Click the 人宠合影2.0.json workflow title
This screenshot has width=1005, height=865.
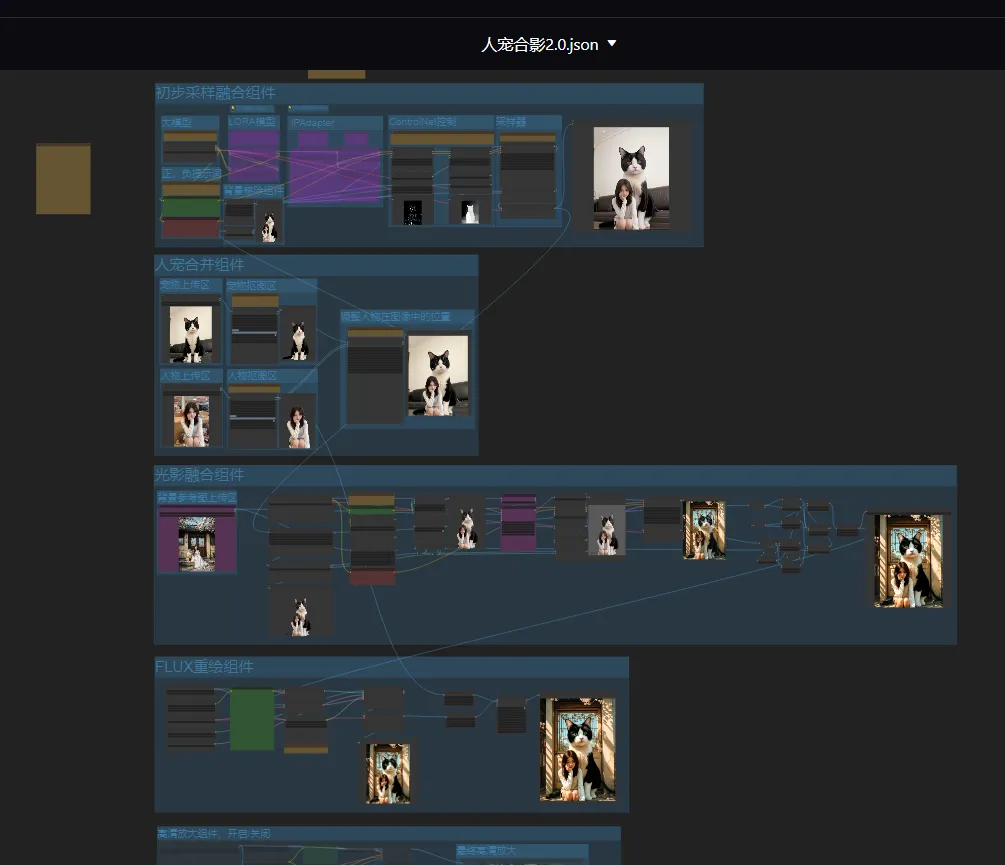(x=539, y=45)
